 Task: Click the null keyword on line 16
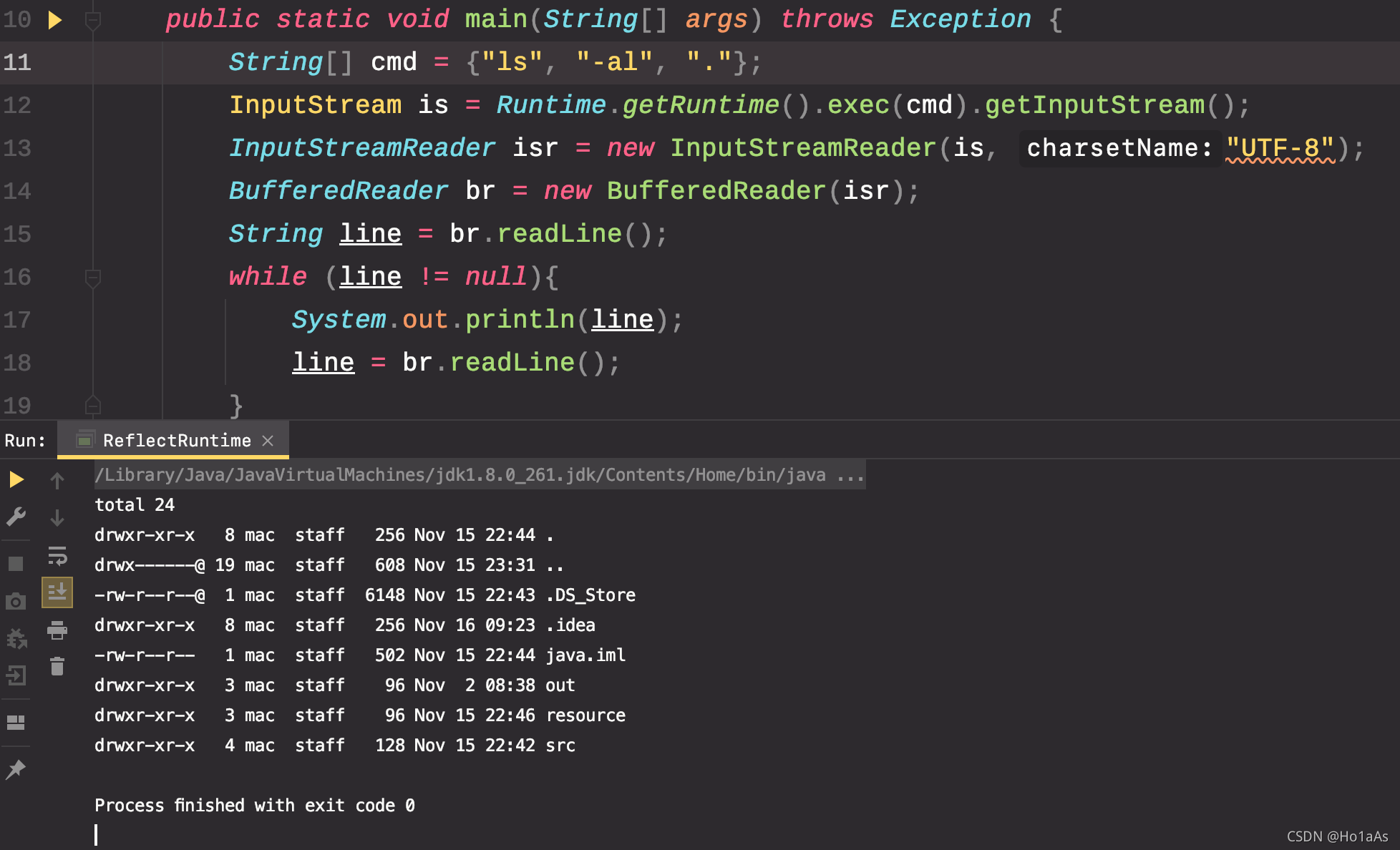click(496, 277)
